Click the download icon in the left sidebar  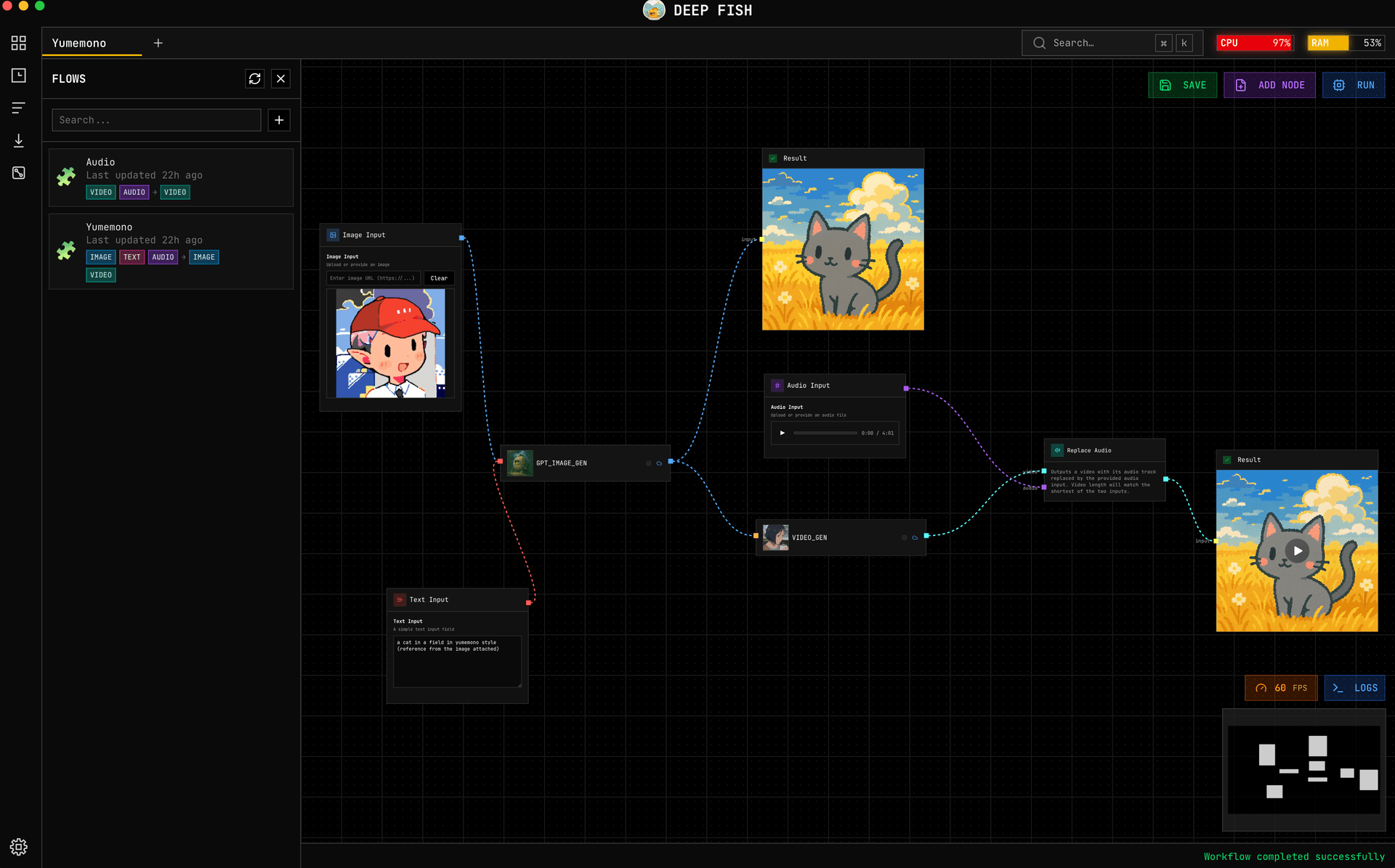tap(19, 140)
